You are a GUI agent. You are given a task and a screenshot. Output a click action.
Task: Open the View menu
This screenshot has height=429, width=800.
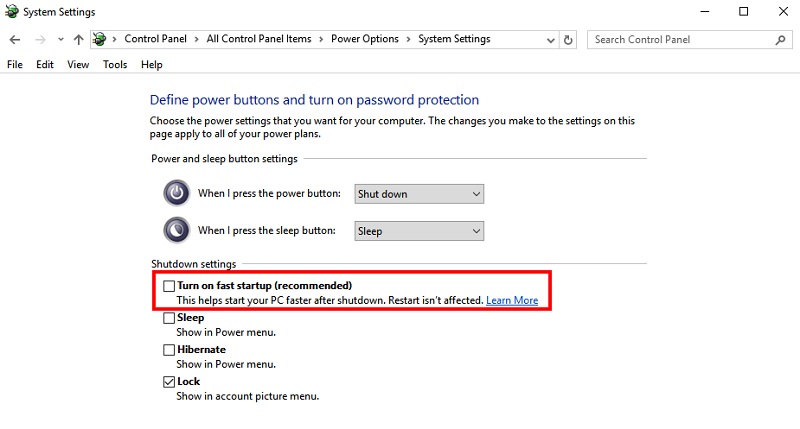click(x=78, y=64)
